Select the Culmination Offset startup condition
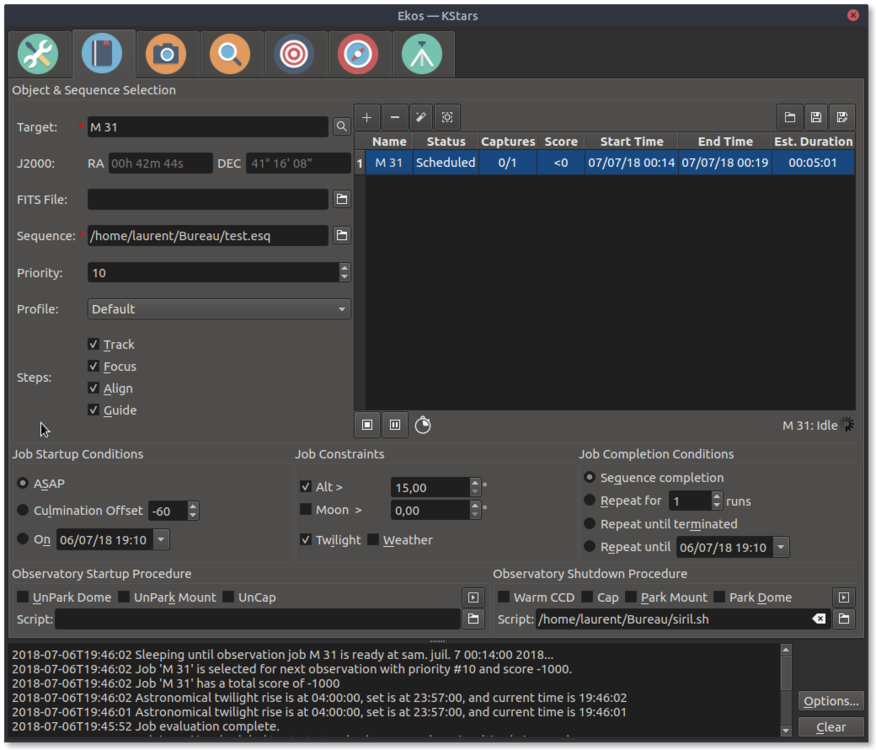The width and height of the screenshot is (876, 750). point(21,510)
